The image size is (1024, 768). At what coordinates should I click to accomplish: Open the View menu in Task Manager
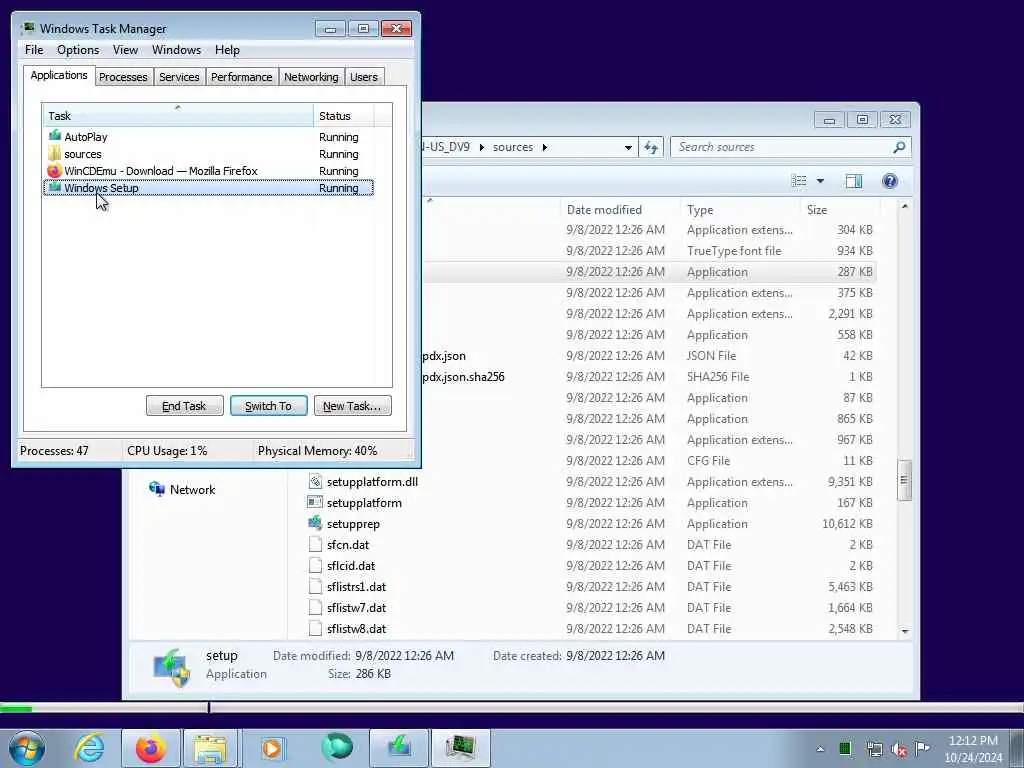125,50
